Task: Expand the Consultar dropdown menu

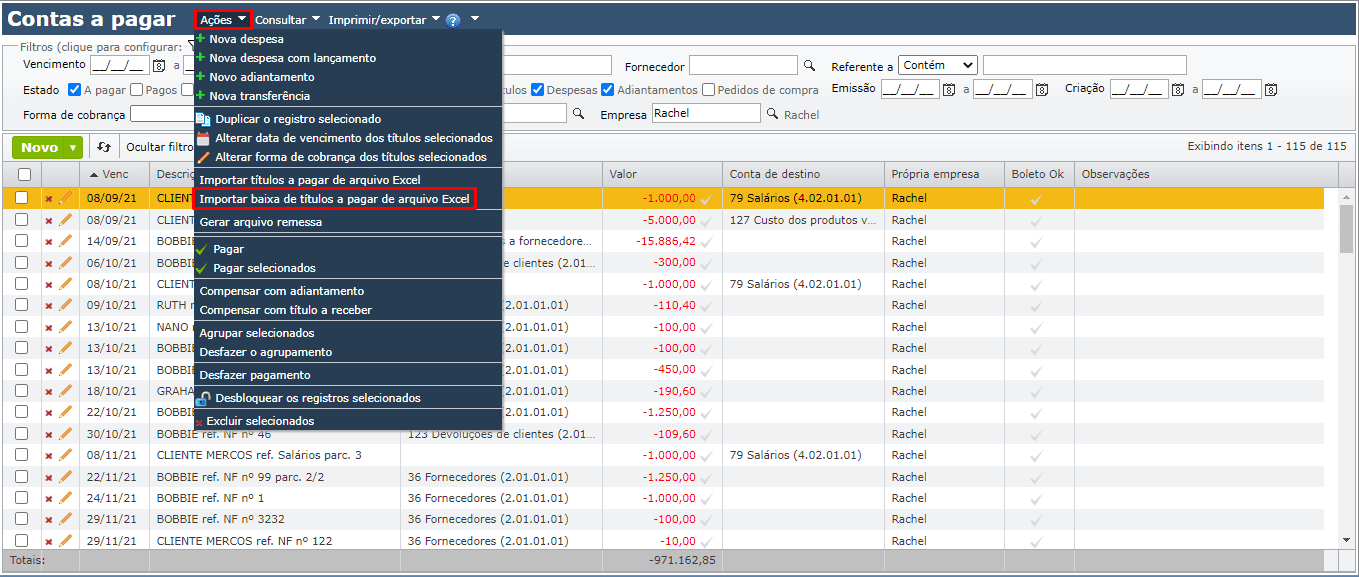Action: (287, 19)
